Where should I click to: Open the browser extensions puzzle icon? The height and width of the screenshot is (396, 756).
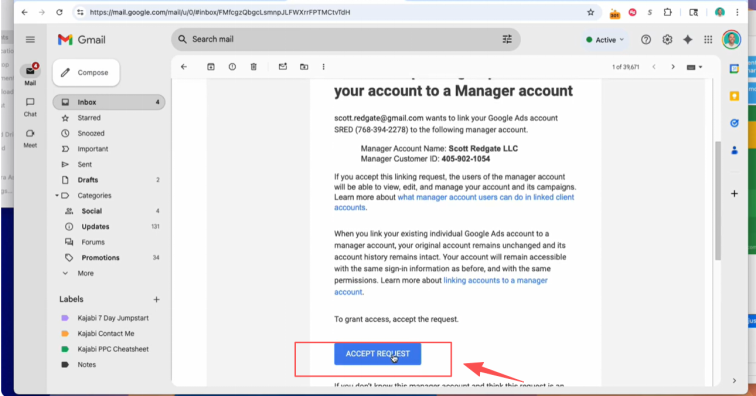(x=668, y=12)
